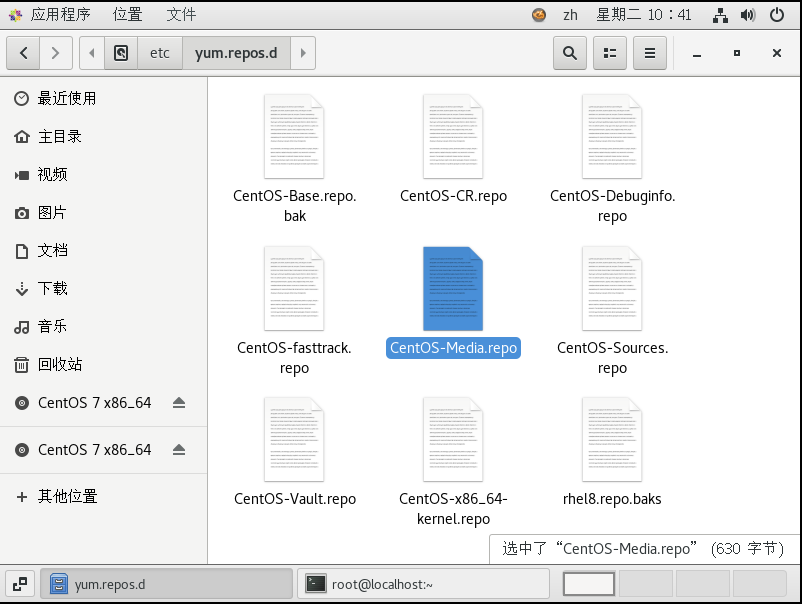Viewport: 802px width, 604px height.
Task: Open 其他位置 other locations
Action: click(x=103, y=497)
